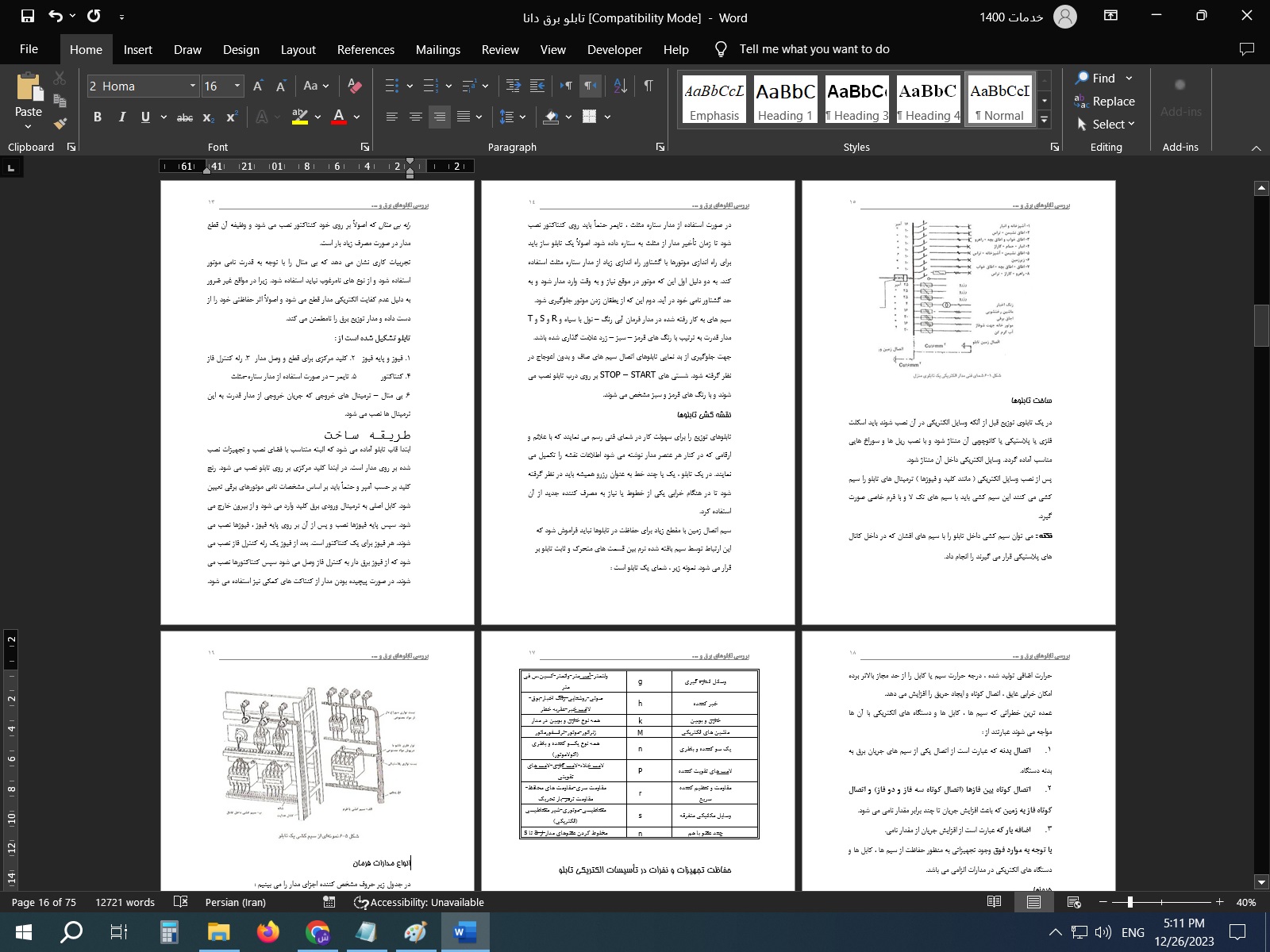Click the proofing check icon in status bar
This screenshot has height=952, width=1270.
click(181, 902)
